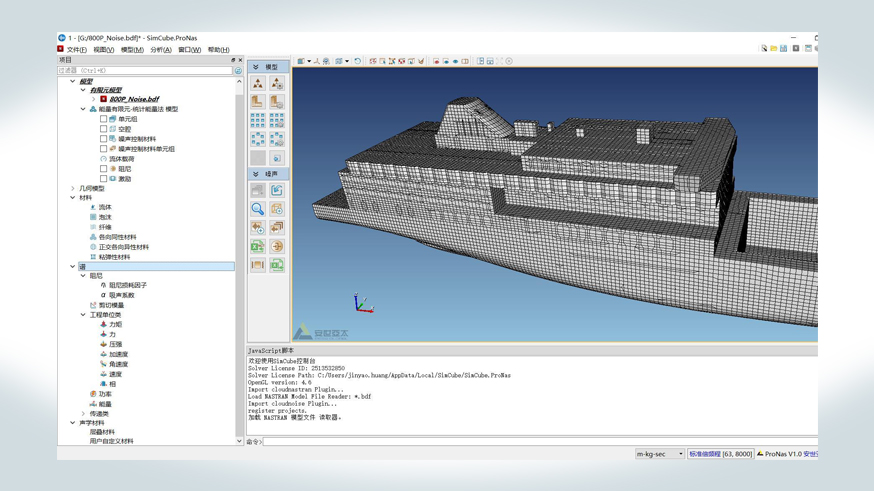Click the open folder icon at top right
Screen dimensions: 874x491
coord(774,48)
